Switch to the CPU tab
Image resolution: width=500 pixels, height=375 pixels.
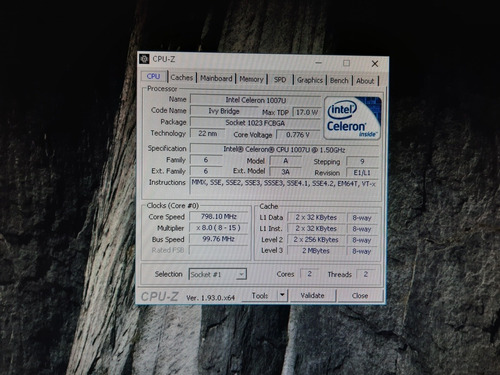click(x=153, y=76)
